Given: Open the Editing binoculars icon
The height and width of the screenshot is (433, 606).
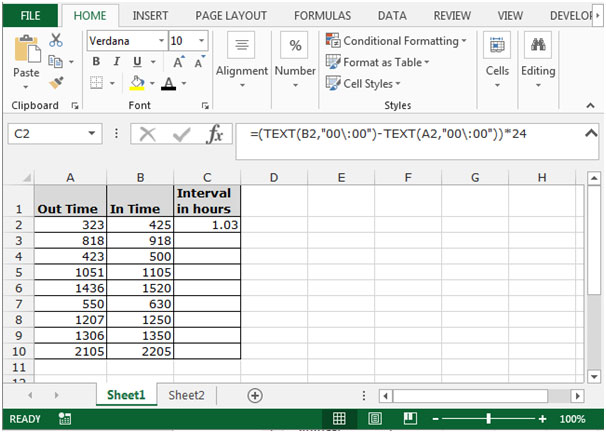Looking at the screenshot, I should [x=538, y=45].
